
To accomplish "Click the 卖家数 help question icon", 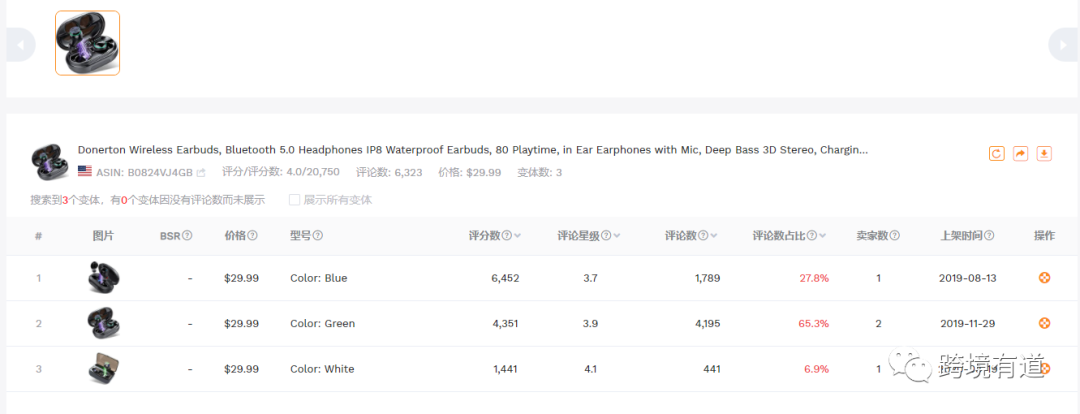I will pyautogui.click(x=895, y=236).
